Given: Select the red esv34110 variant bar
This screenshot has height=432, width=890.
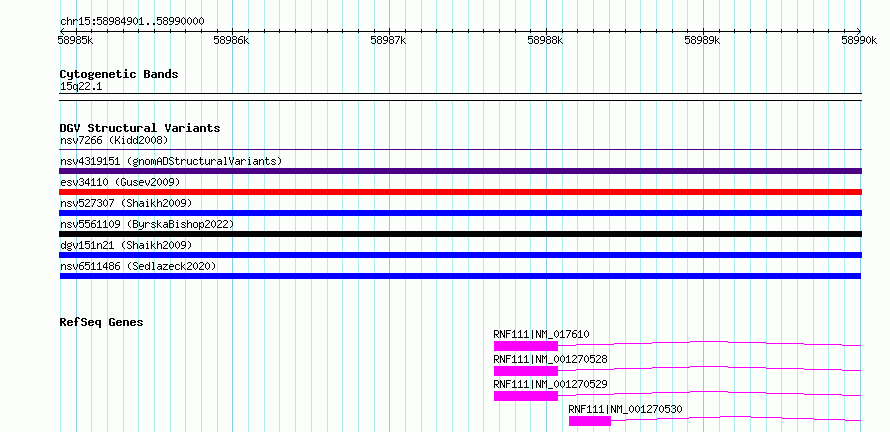Looking at the screenshot, I should pos(461,192).
